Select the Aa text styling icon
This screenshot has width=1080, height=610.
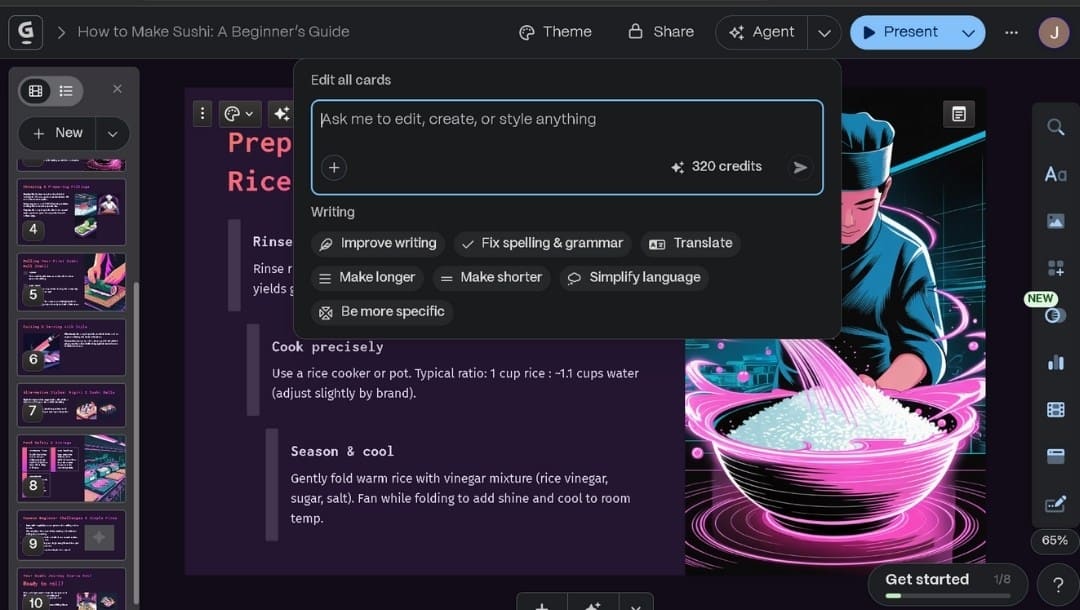click(x=1055, y=173)
